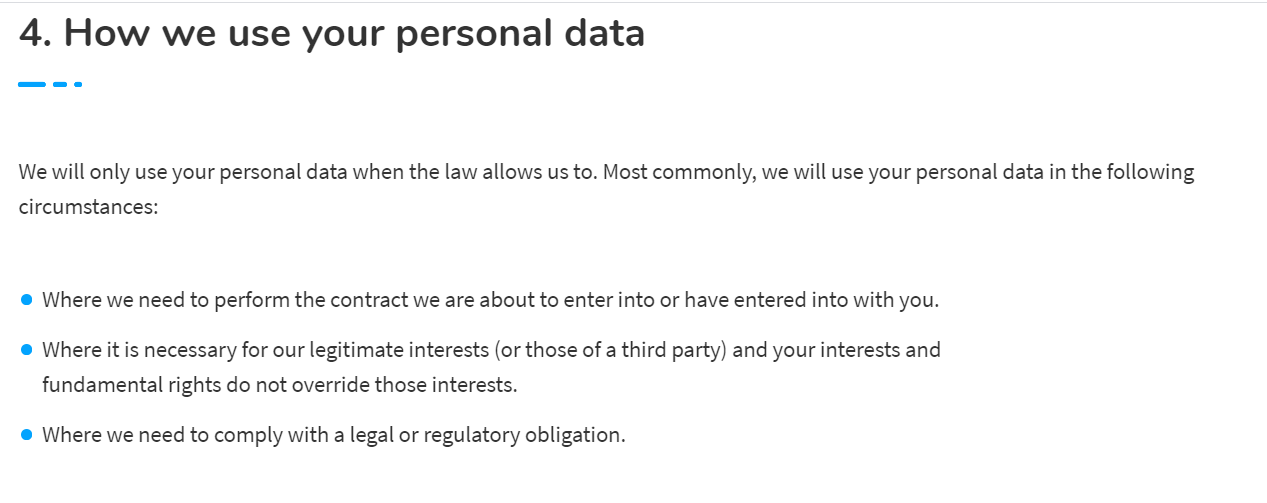Click the blue dashed underline below the heading
Screen dimensions: 1267x503
49,85
